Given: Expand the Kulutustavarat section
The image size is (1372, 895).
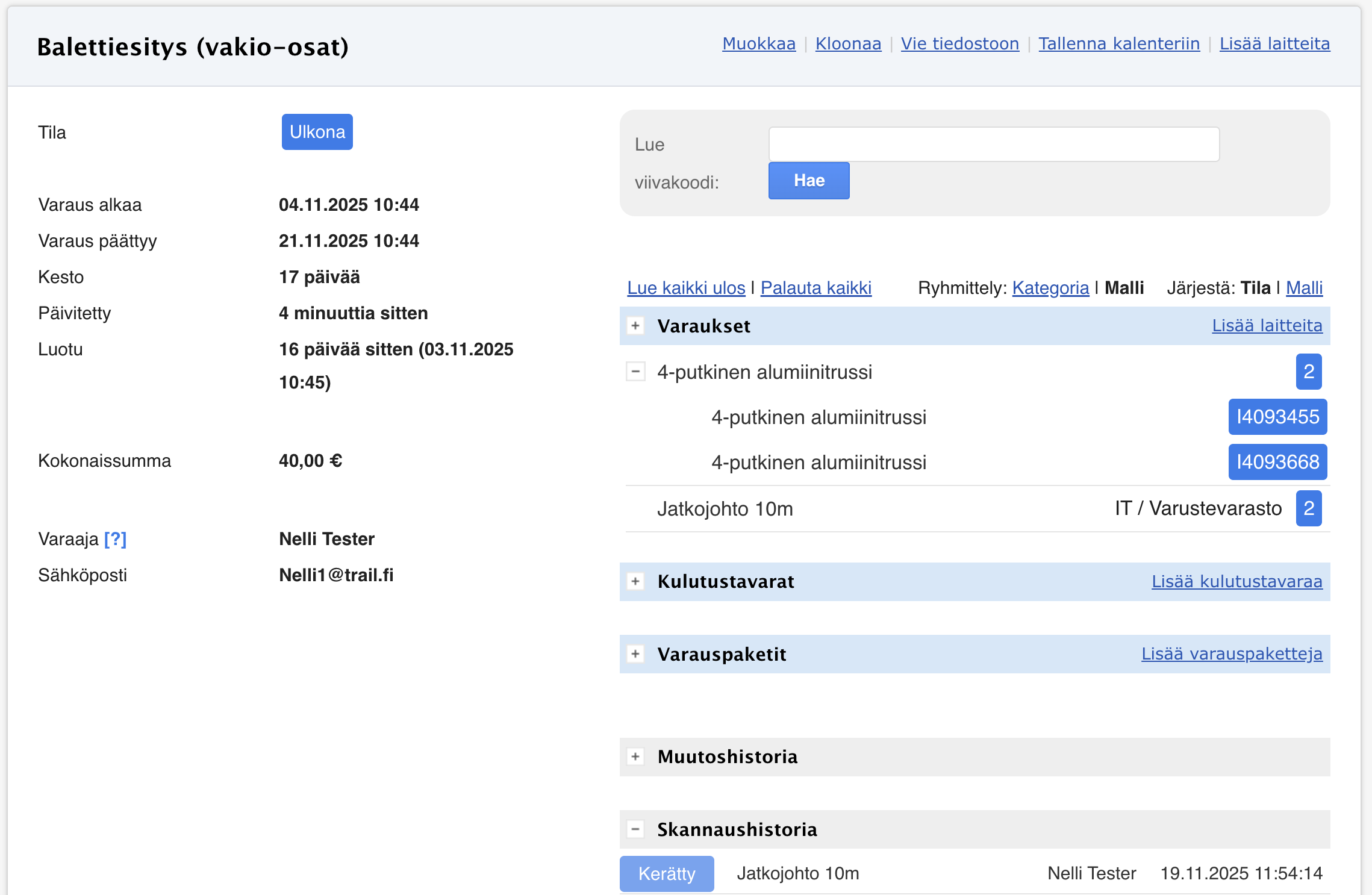Looking at the screenshot, I should coord(635,581).
